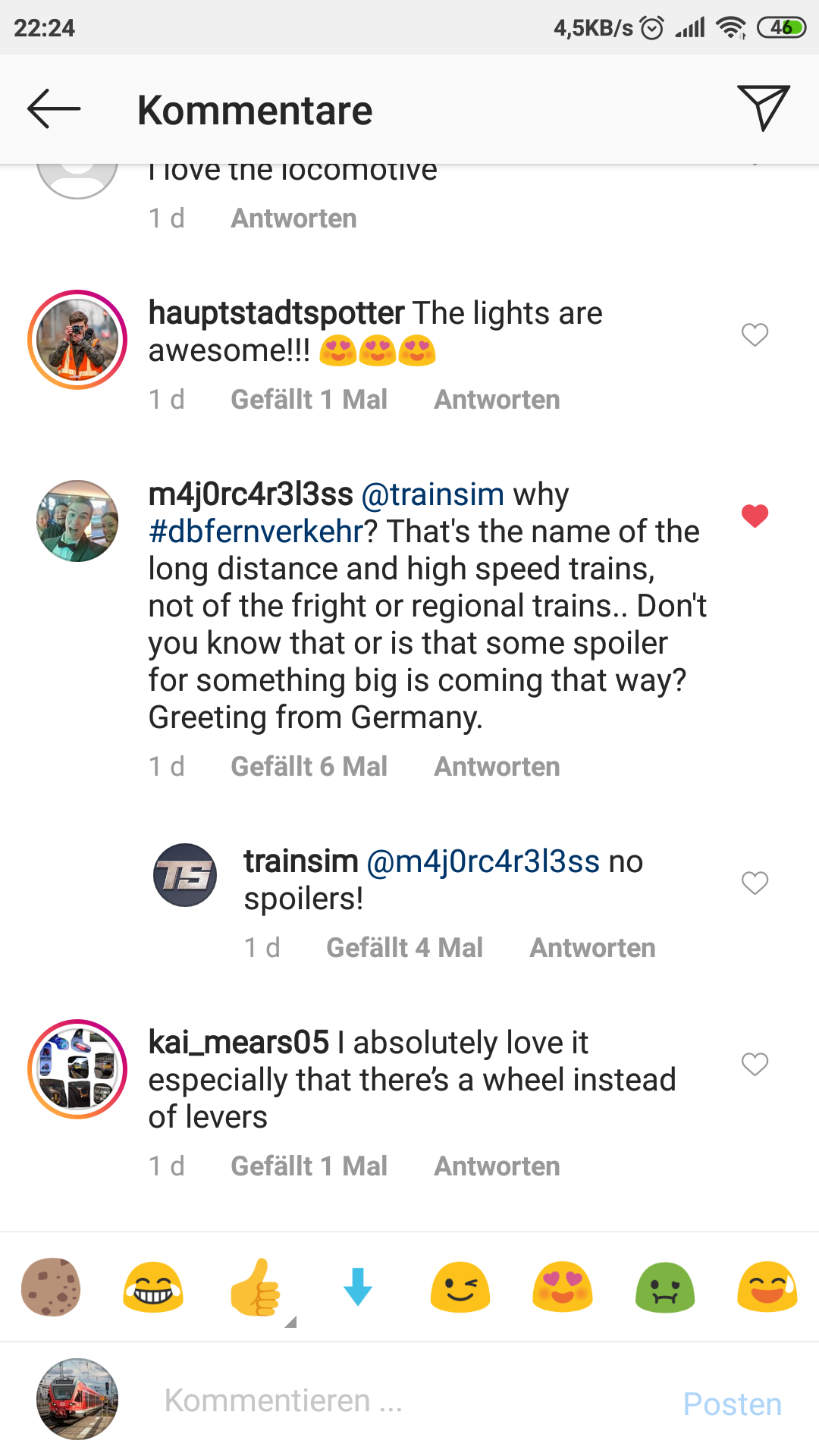Tap the back arrow in header
Image resolution: width=819 pixels, height=1456 pixels.
coord(54,109)
